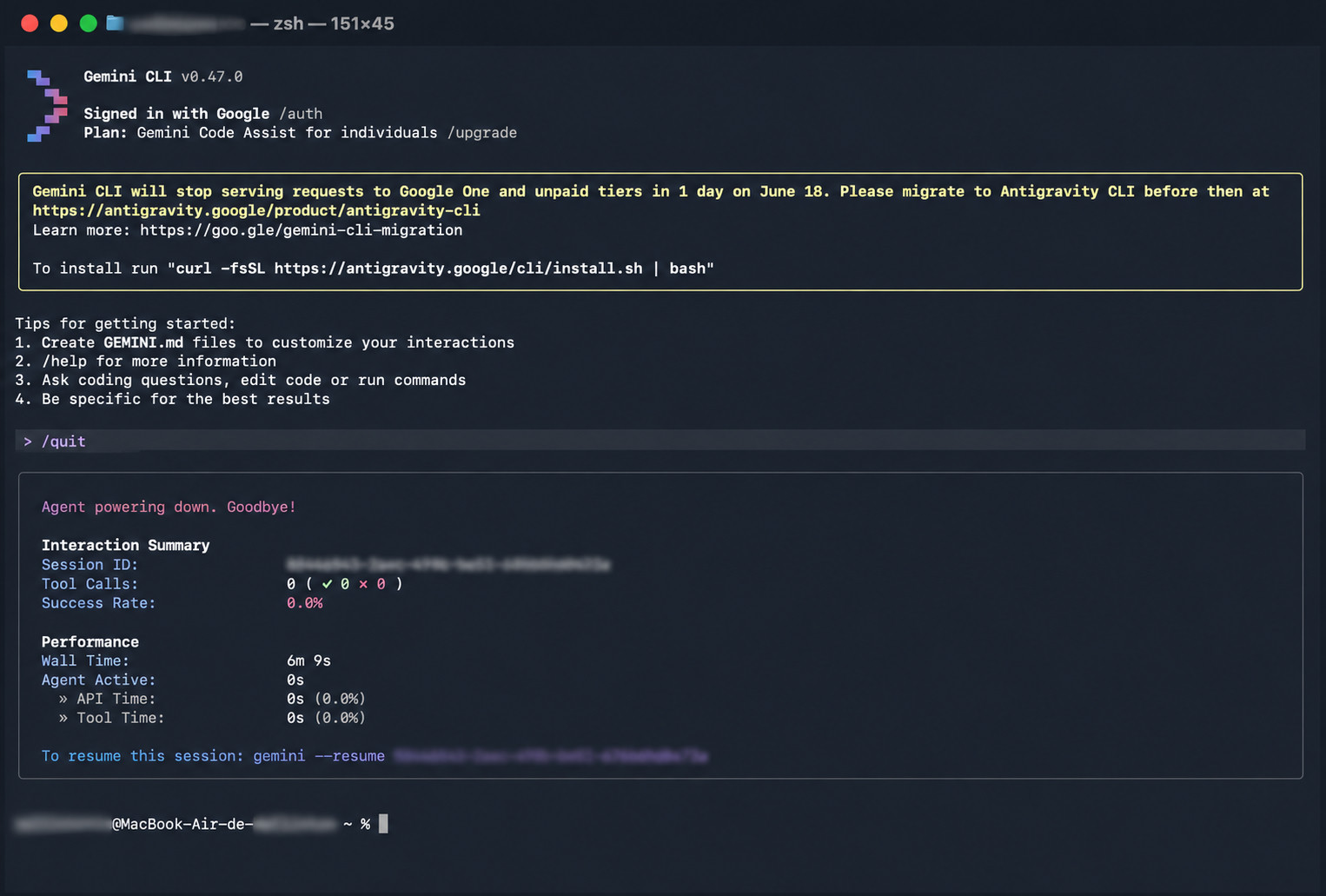Click the Gemini CLI v0.47.0 version text
The image size is (1326, 896).
click(x=163, y=76)
